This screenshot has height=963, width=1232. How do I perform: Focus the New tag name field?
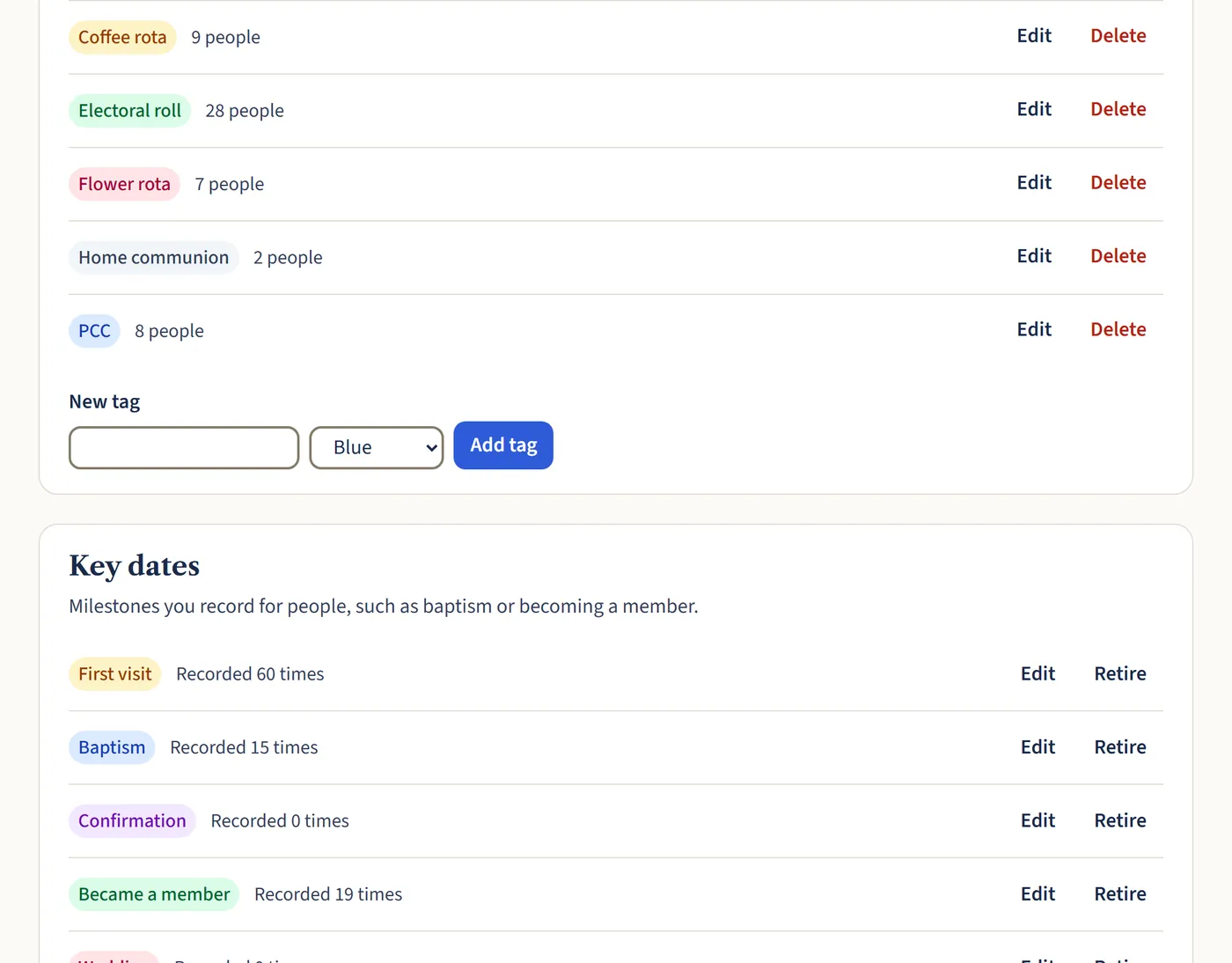pos(184,448)
